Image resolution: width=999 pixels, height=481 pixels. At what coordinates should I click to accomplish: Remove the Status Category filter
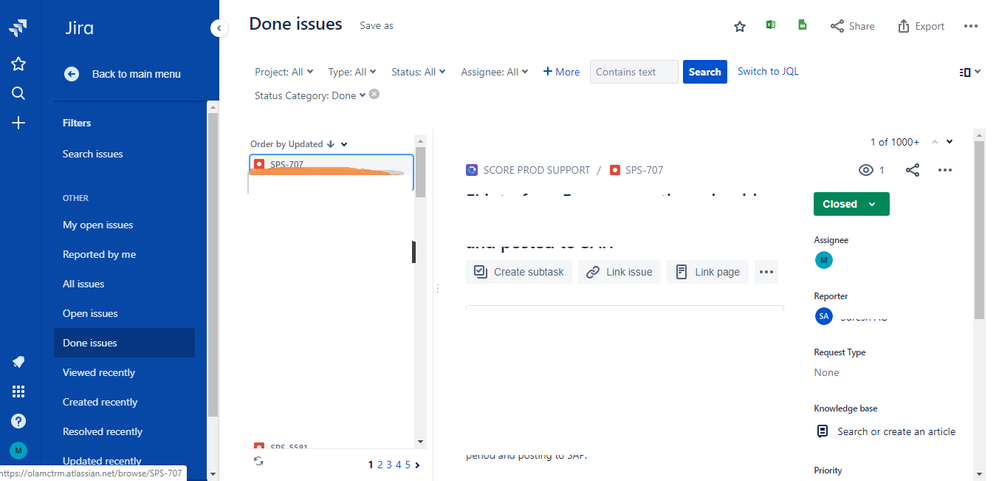pos(375,94)
